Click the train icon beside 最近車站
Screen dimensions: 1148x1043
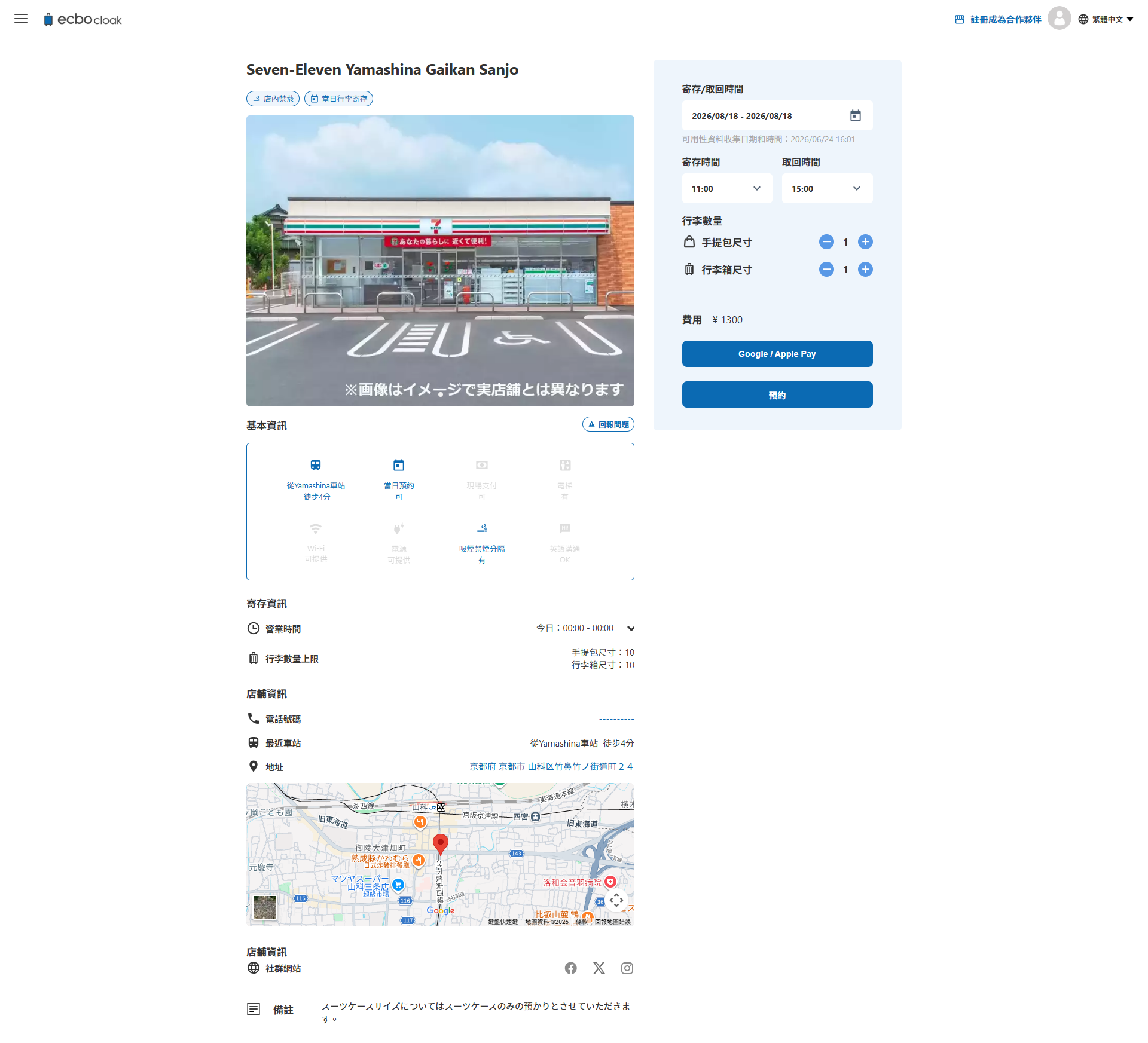click(254, 742)
